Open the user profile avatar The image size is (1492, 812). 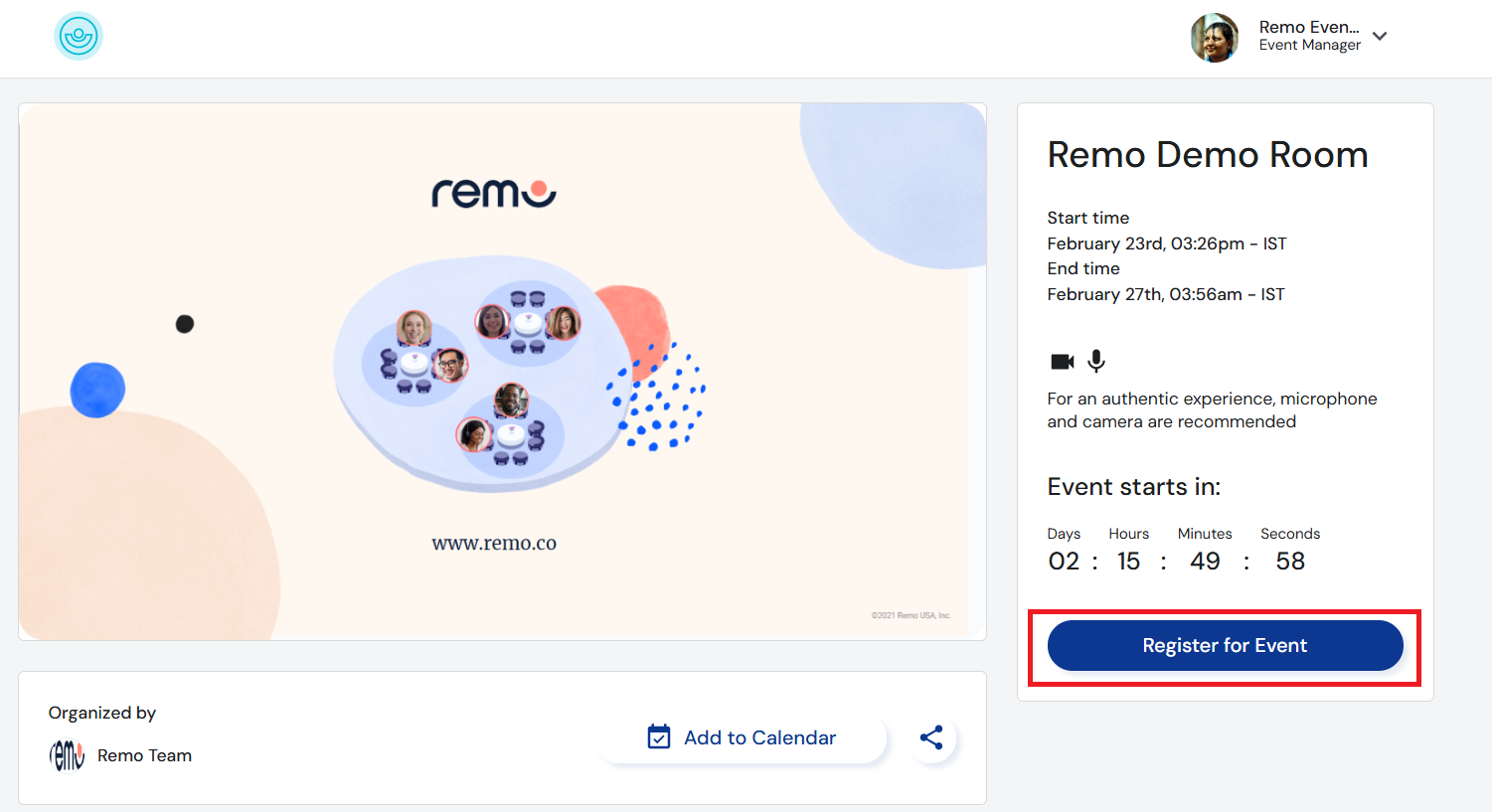pyautogui.click(x=1215, y=38)
